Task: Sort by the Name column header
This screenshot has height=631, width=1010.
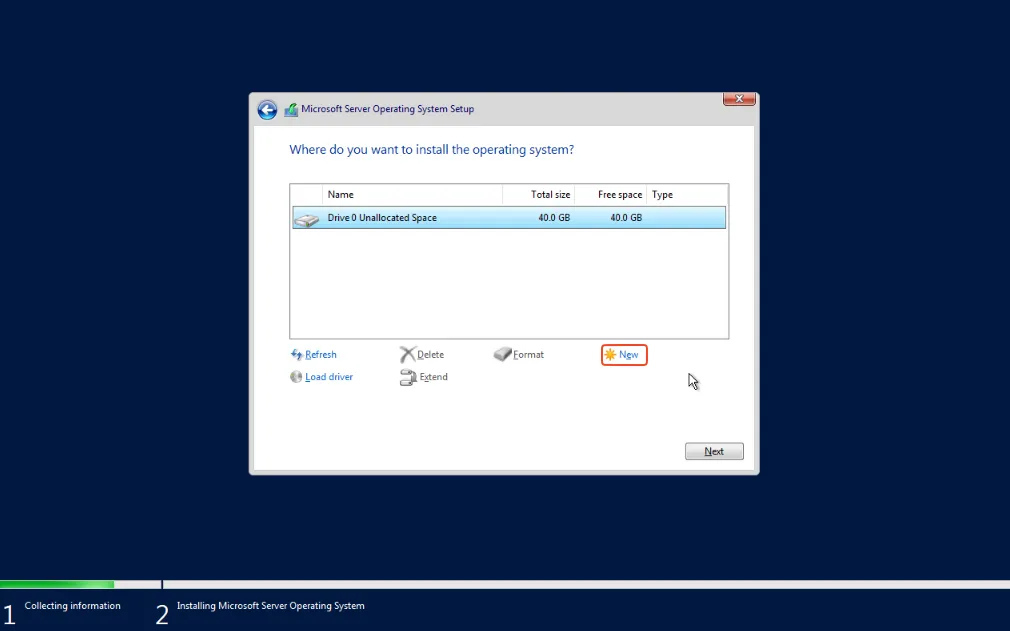Action: click(341, 194)
